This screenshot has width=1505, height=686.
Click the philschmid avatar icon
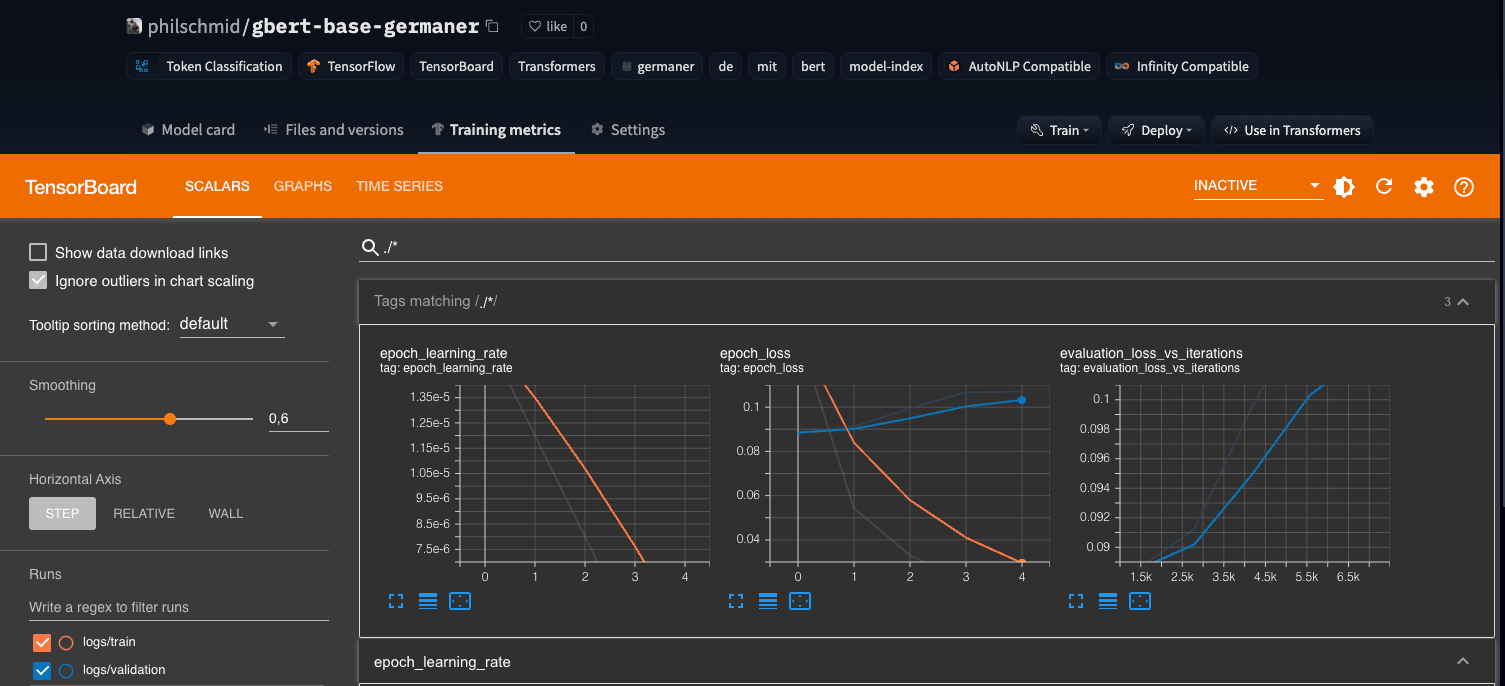(134, 26)
